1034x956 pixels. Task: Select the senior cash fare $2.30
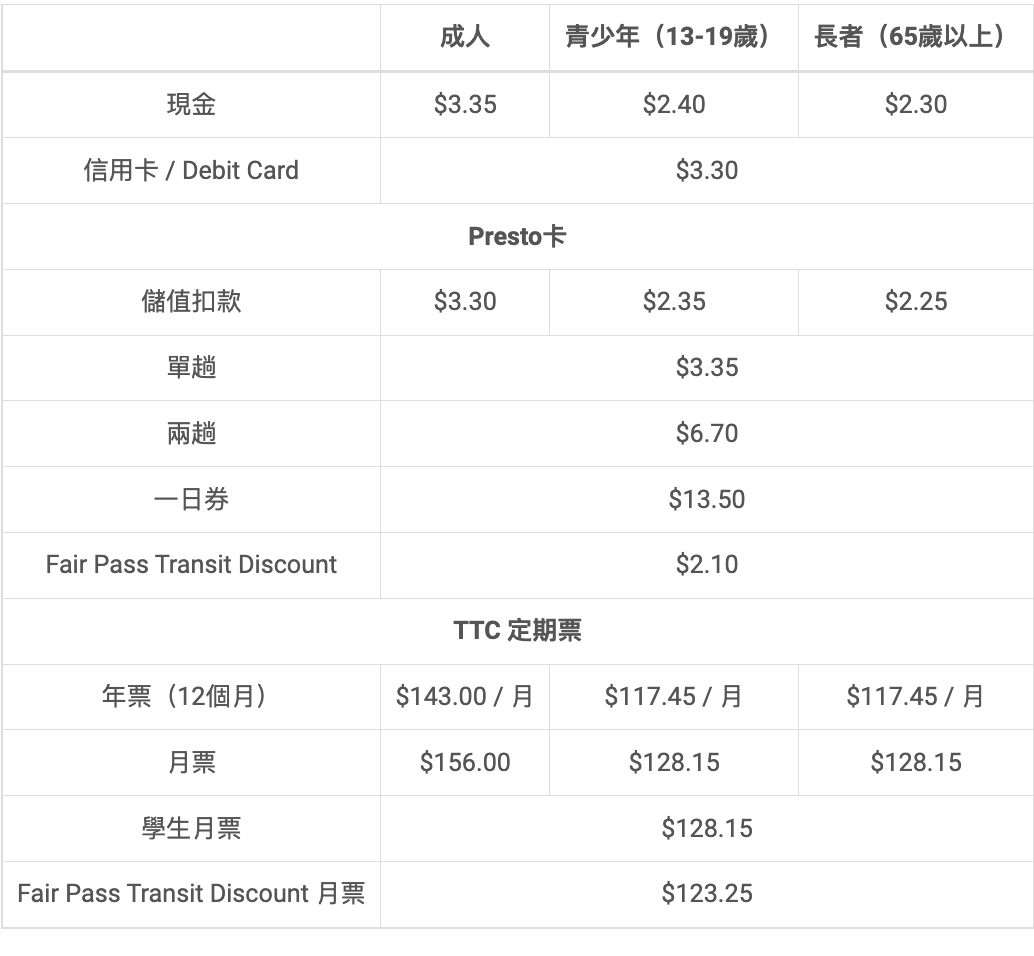916,104
